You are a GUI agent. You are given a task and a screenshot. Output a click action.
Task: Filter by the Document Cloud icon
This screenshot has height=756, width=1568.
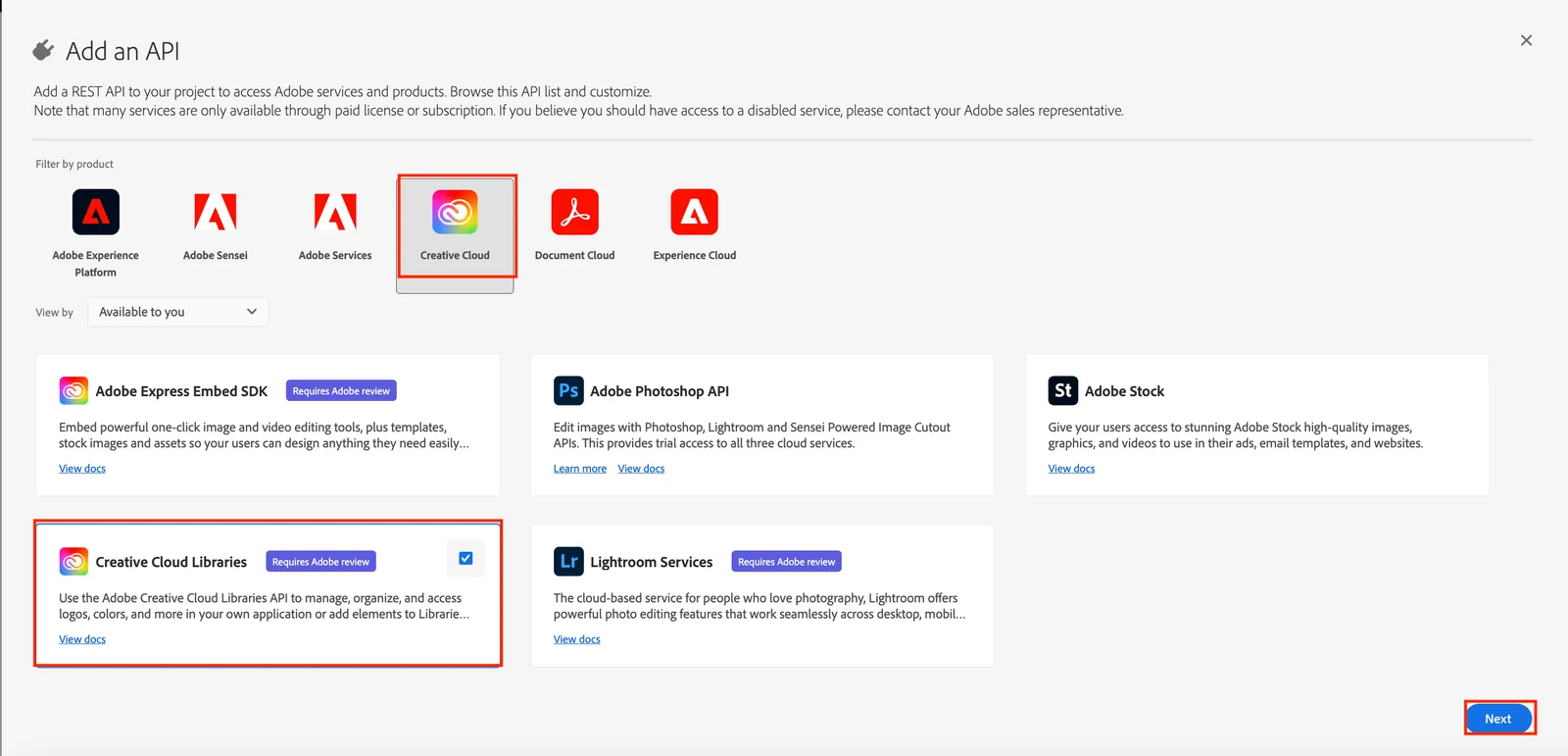click(574, 212)
